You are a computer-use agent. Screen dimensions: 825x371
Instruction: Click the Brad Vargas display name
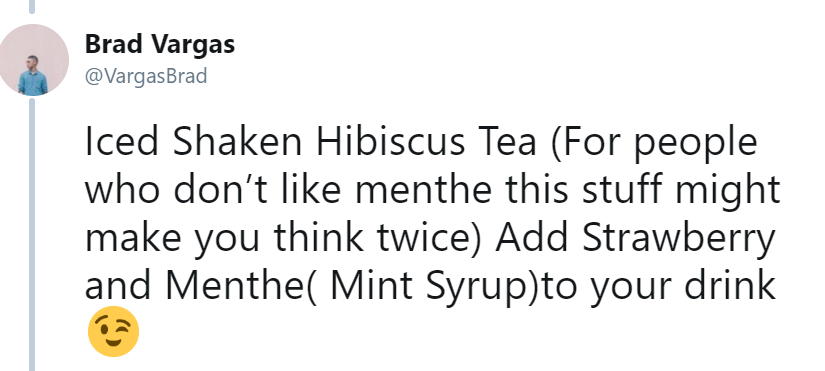pyautogui.click(x=160, y=44)
